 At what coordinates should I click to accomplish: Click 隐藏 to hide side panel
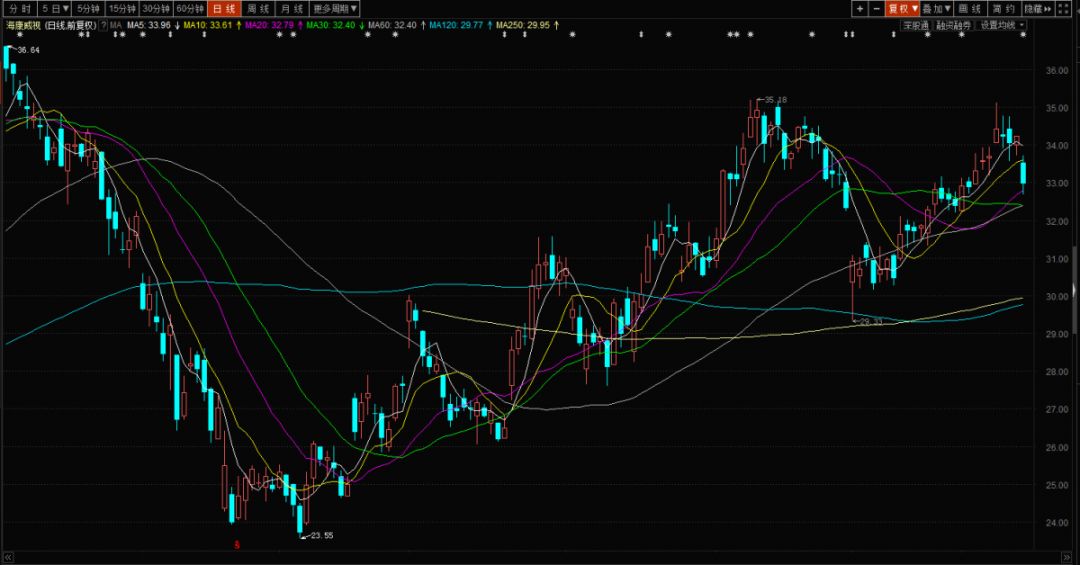pyautogui.click(x=1038, y=9)
